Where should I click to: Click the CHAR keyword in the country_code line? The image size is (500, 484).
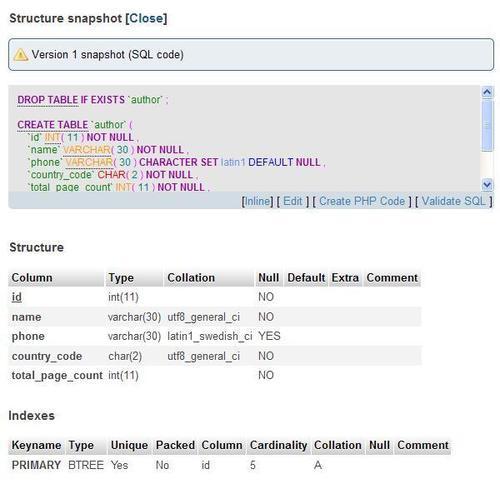(111, 175)
